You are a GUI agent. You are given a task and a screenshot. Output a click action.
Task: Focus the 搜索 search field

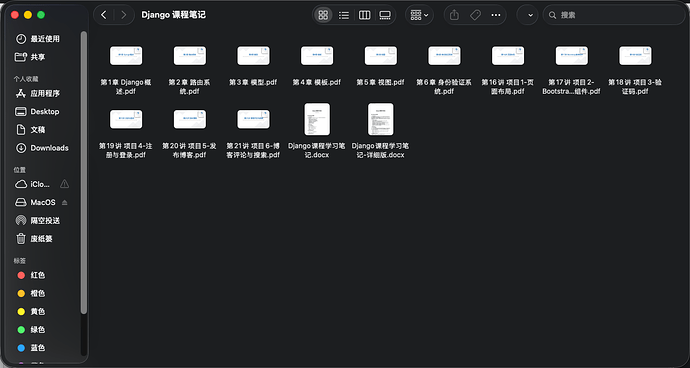[614, 15]
